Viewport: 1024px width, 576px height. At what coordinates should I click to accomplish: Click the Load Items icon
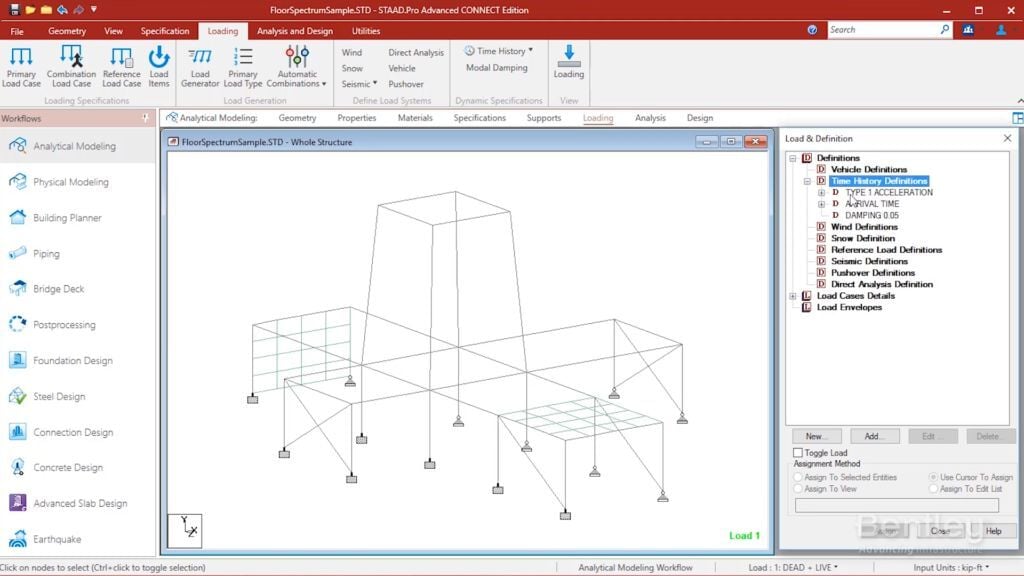pyautogui.click(x=159, y=66)
